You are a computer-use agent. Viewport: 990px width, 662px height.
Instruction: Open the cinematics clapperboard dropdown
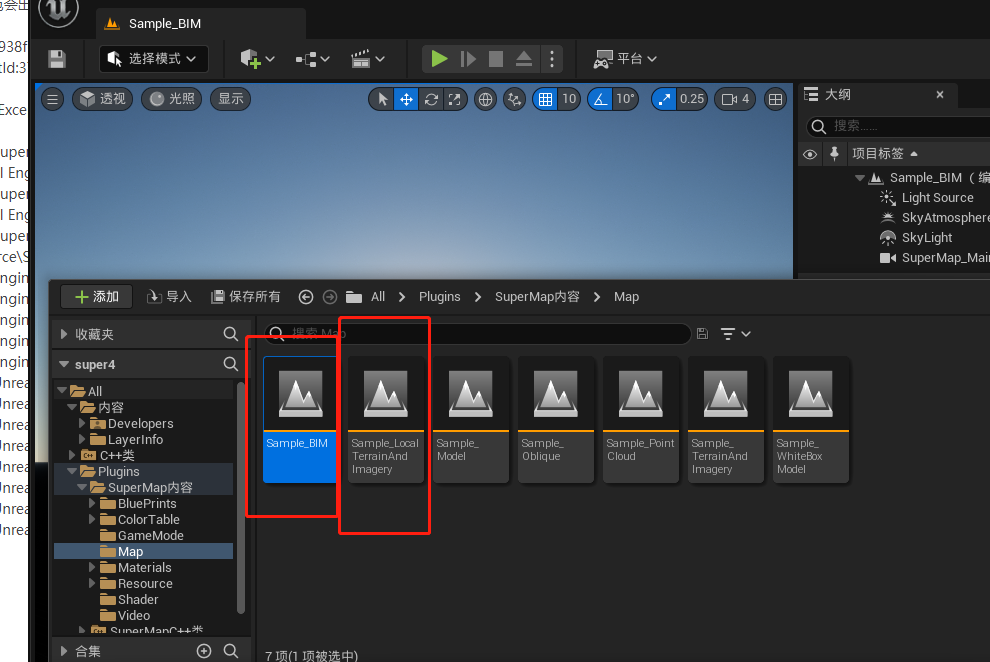click(x=367, y=59)
